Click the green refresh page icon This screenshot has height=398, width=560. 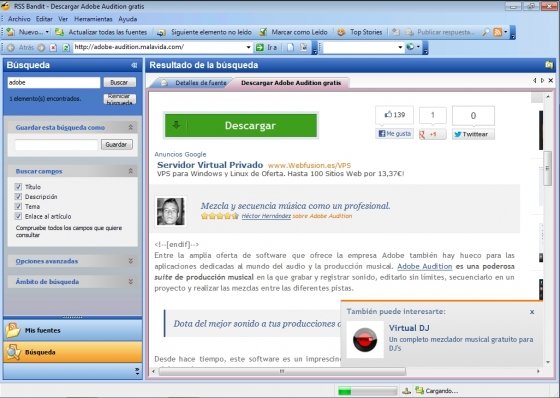[x=66, y=47]
